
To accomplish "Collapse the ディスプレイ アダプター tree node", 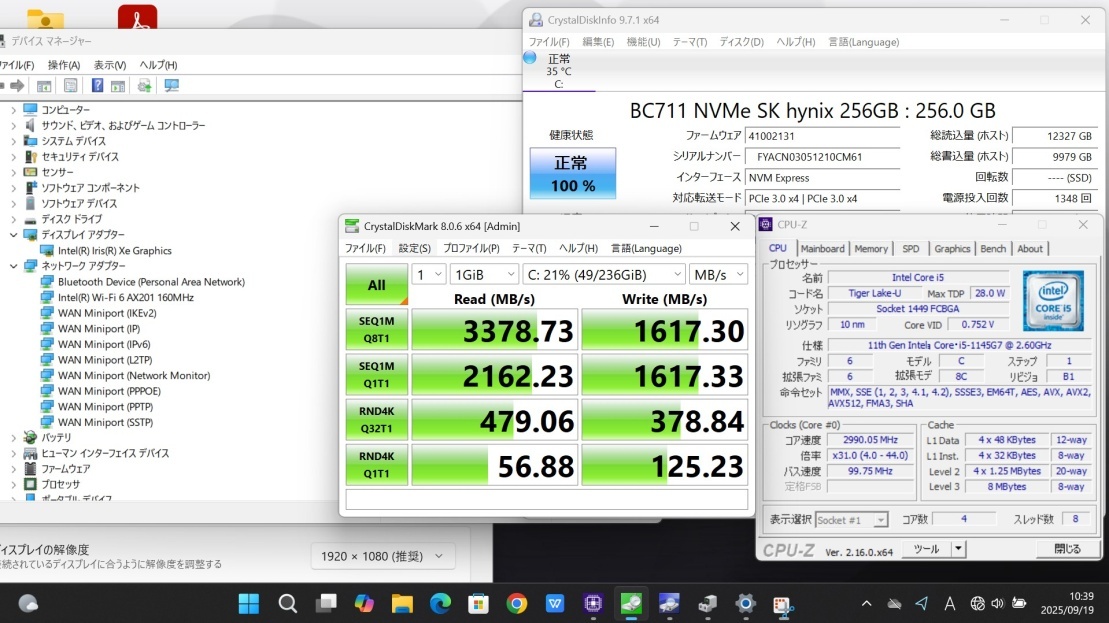I will pos(13,235).
